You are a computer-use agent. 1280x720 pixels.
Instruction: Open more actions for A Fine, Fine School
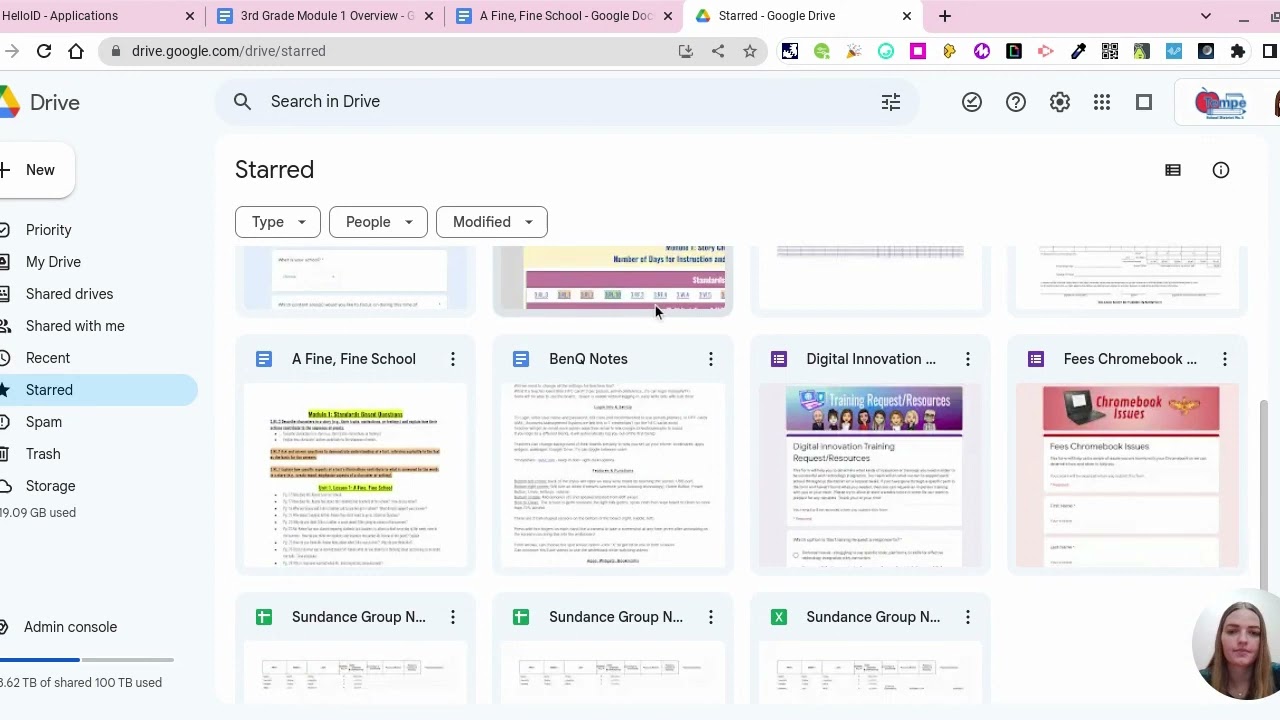tap(453, 359)
